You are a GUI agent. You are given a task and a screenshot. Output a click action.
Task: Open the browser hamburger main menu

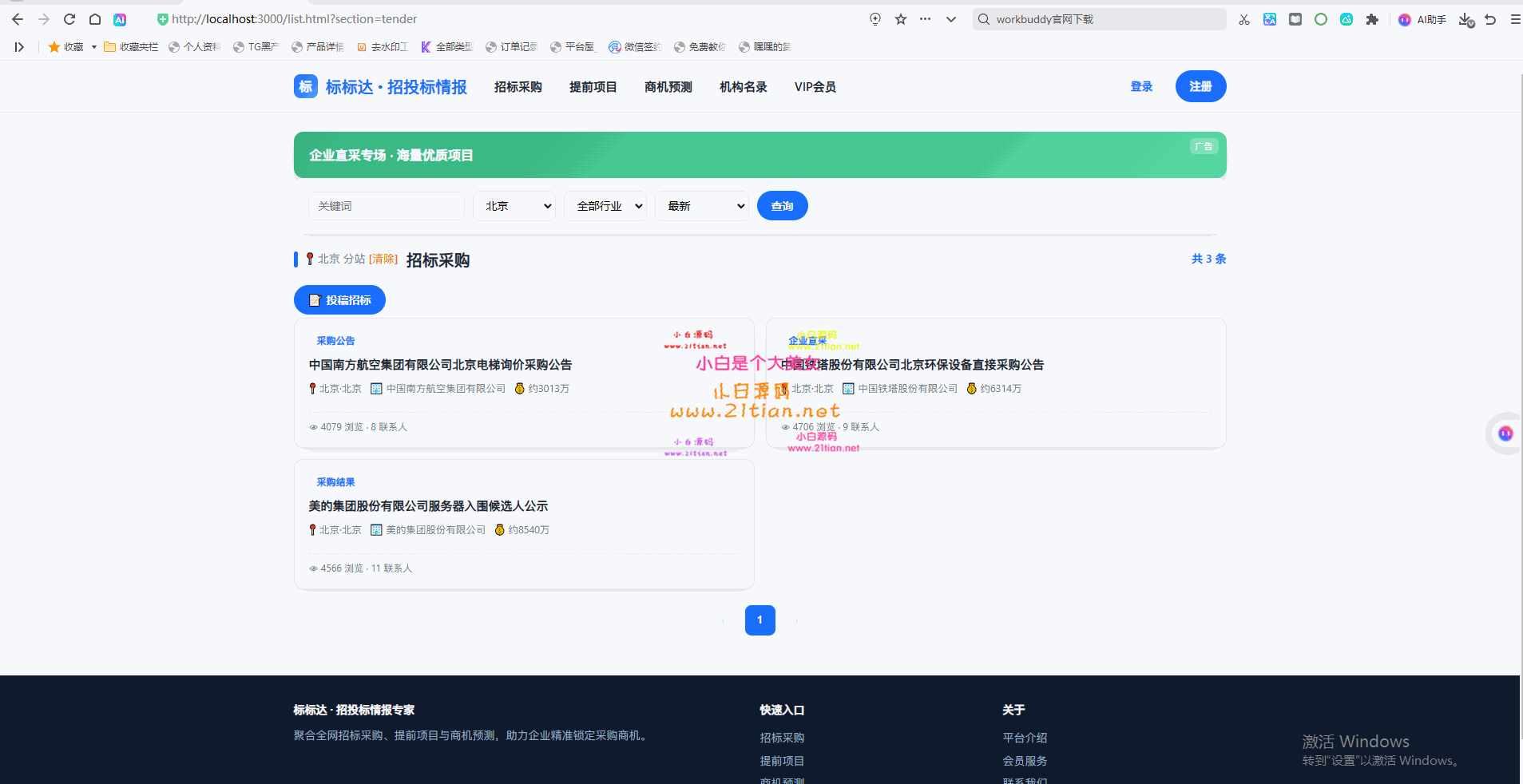(1515, 19)
